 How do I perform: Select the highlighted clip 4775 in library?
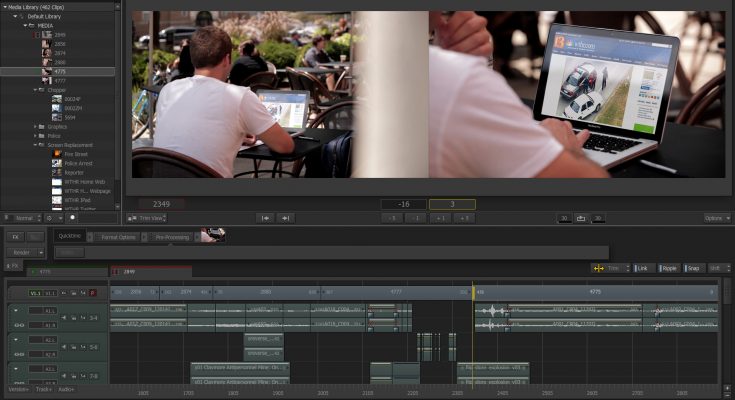pyautogui.click(x=57, y=72)
